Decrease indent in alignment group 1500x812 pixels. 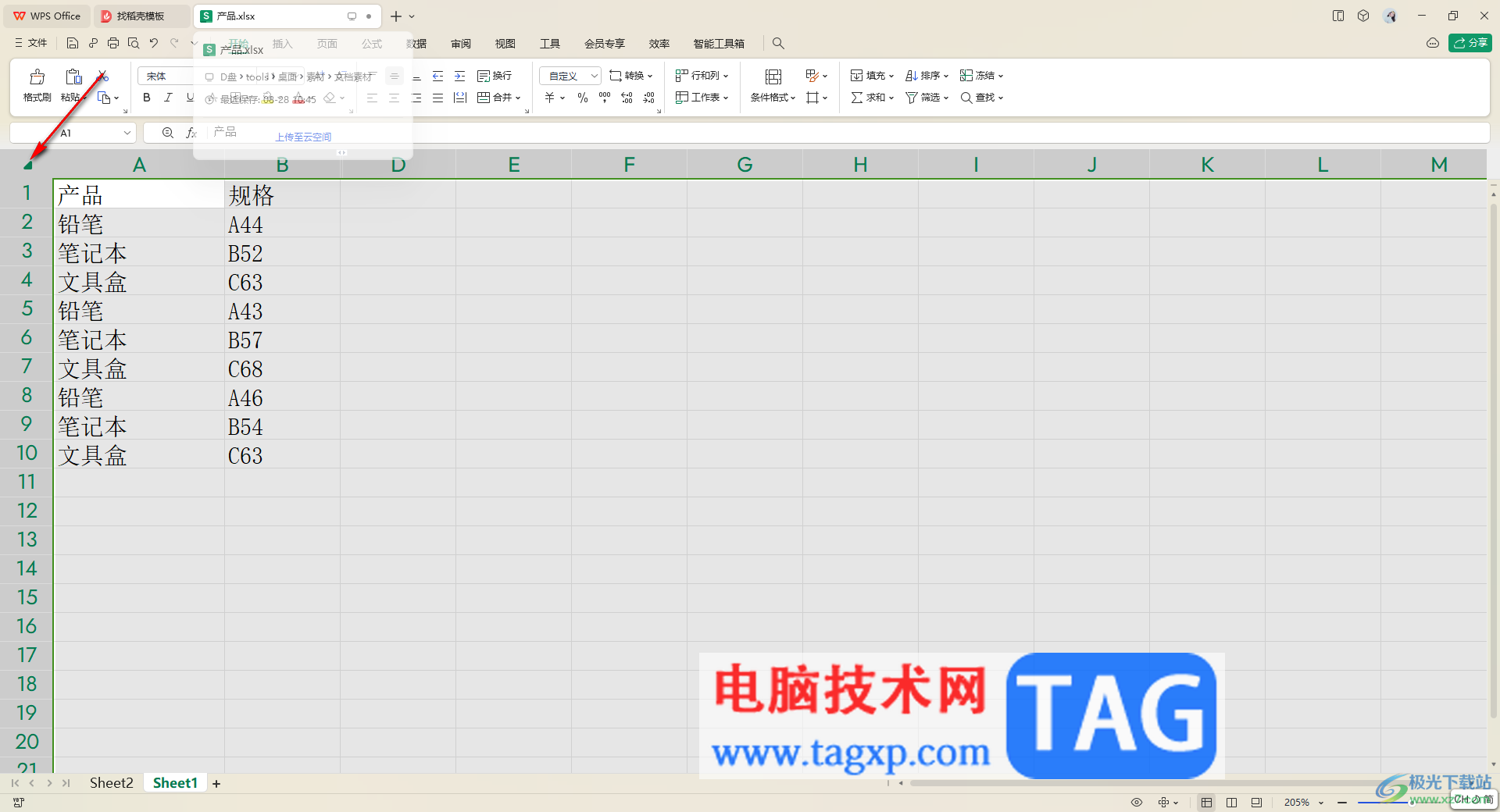coord(438,76)
